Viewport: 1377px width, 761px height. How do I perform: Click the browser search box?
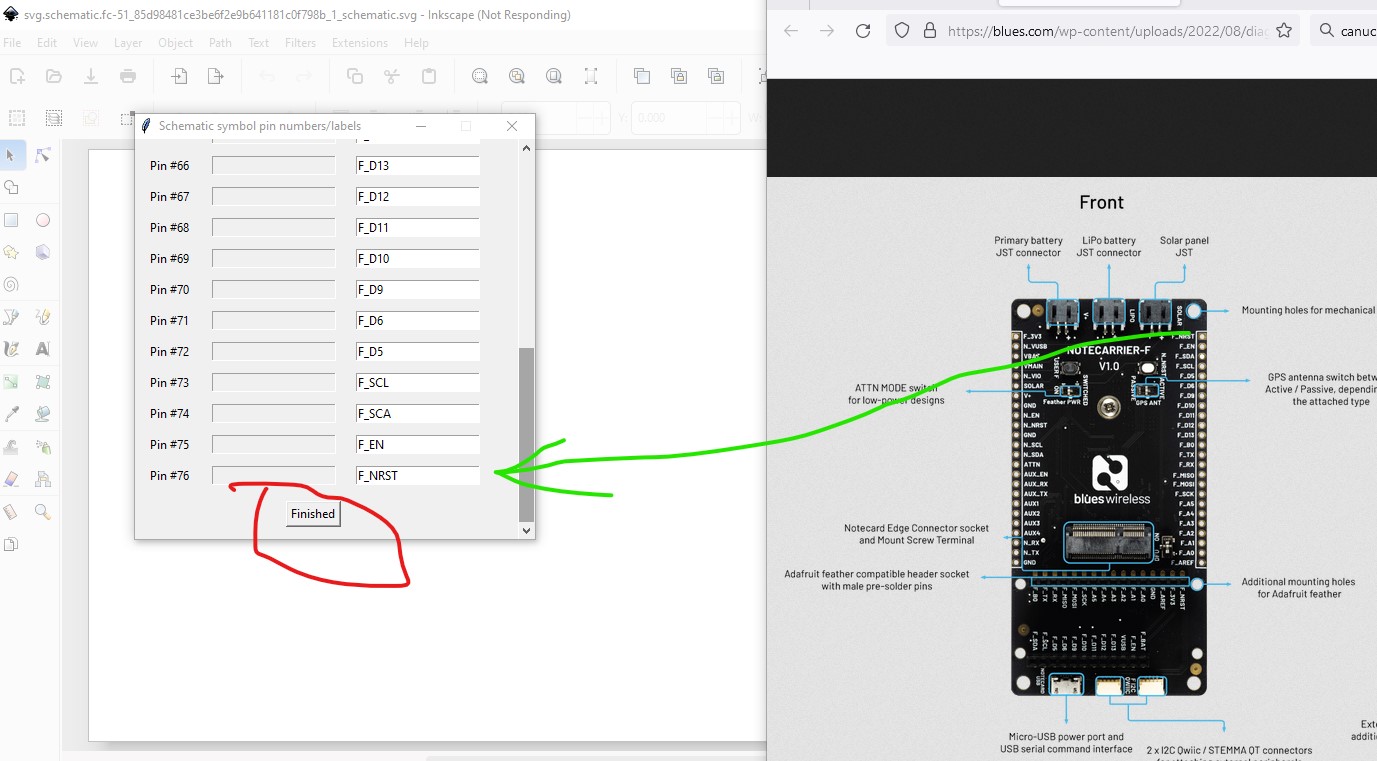(x=1343, y=31)
